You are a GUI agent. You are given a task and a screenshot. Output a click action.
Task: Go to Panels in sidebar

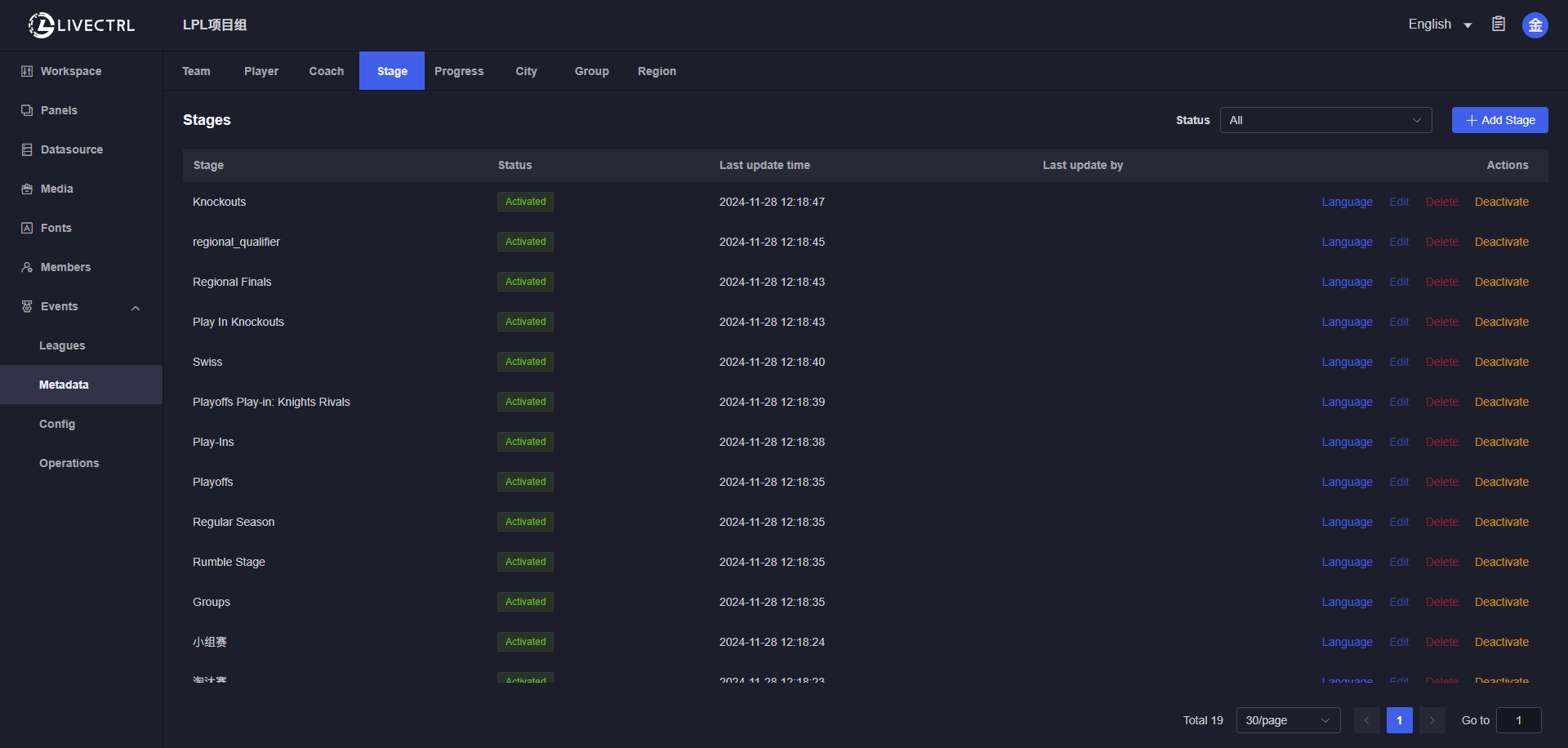(x=59, y=110)
